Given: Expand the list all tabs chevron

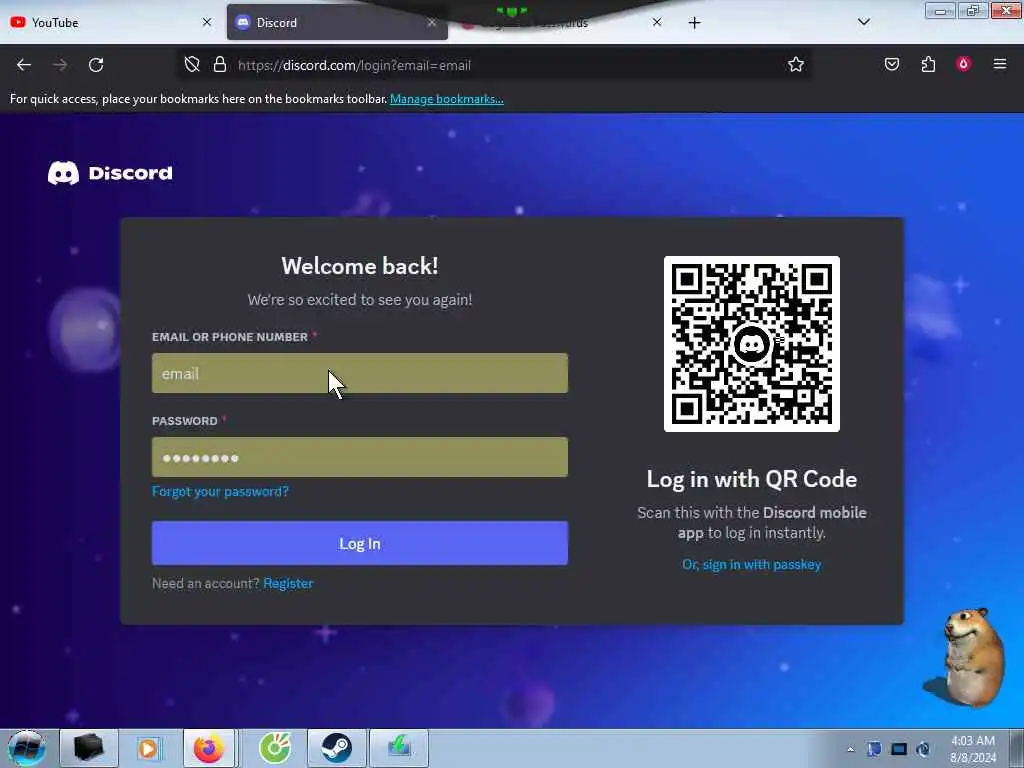Looking at the screenshot, I should pos(863,22).
